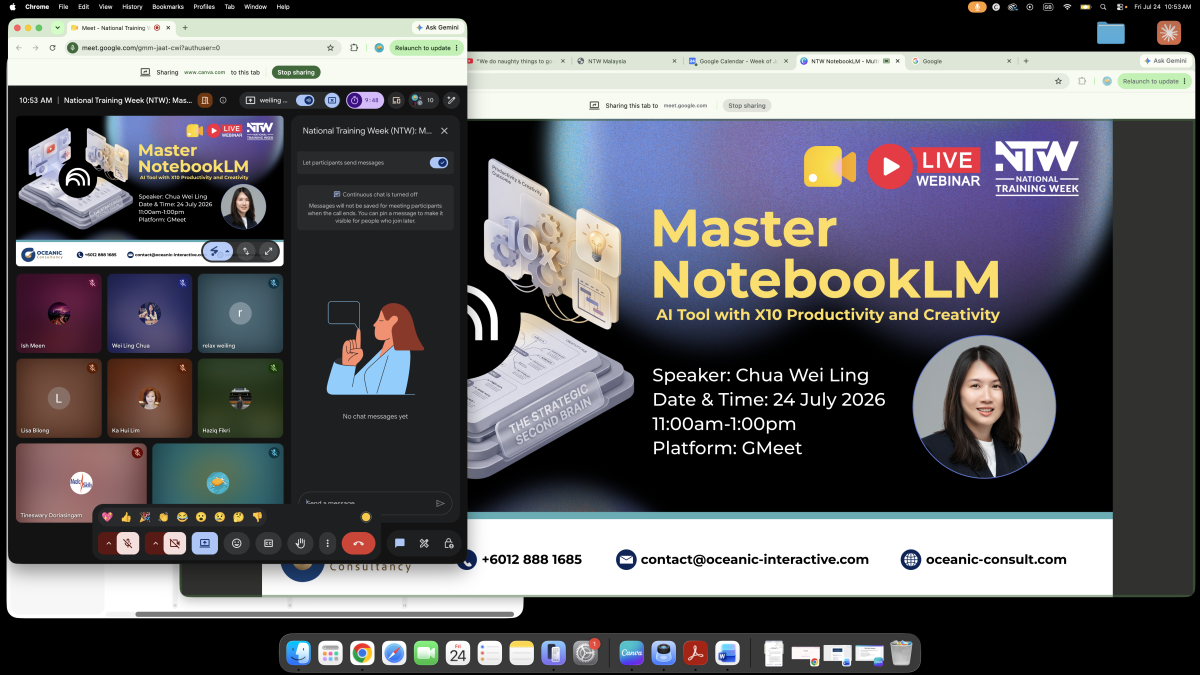Close the in-call messages panel
Viewport: 1200px width, 675px height.
point(444,131)
